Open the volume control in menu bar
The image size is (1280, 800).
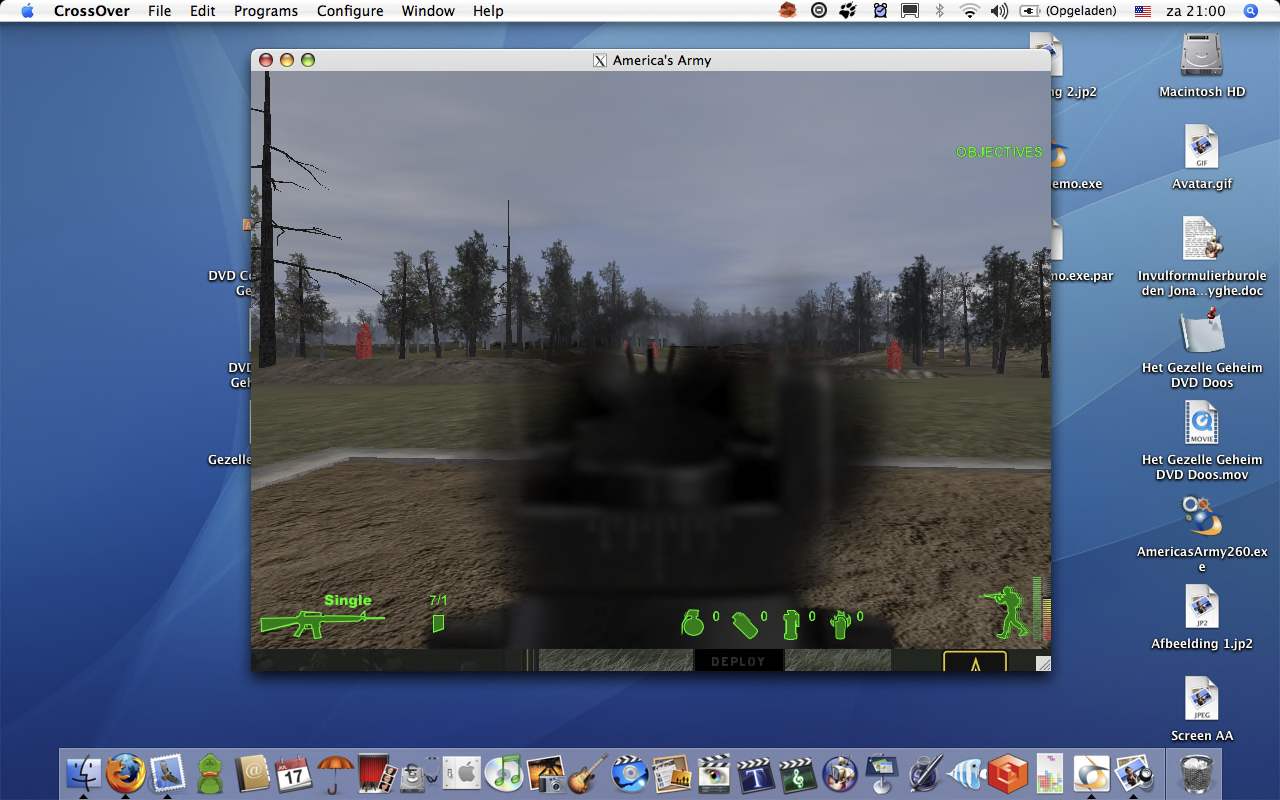coord(999,11)
